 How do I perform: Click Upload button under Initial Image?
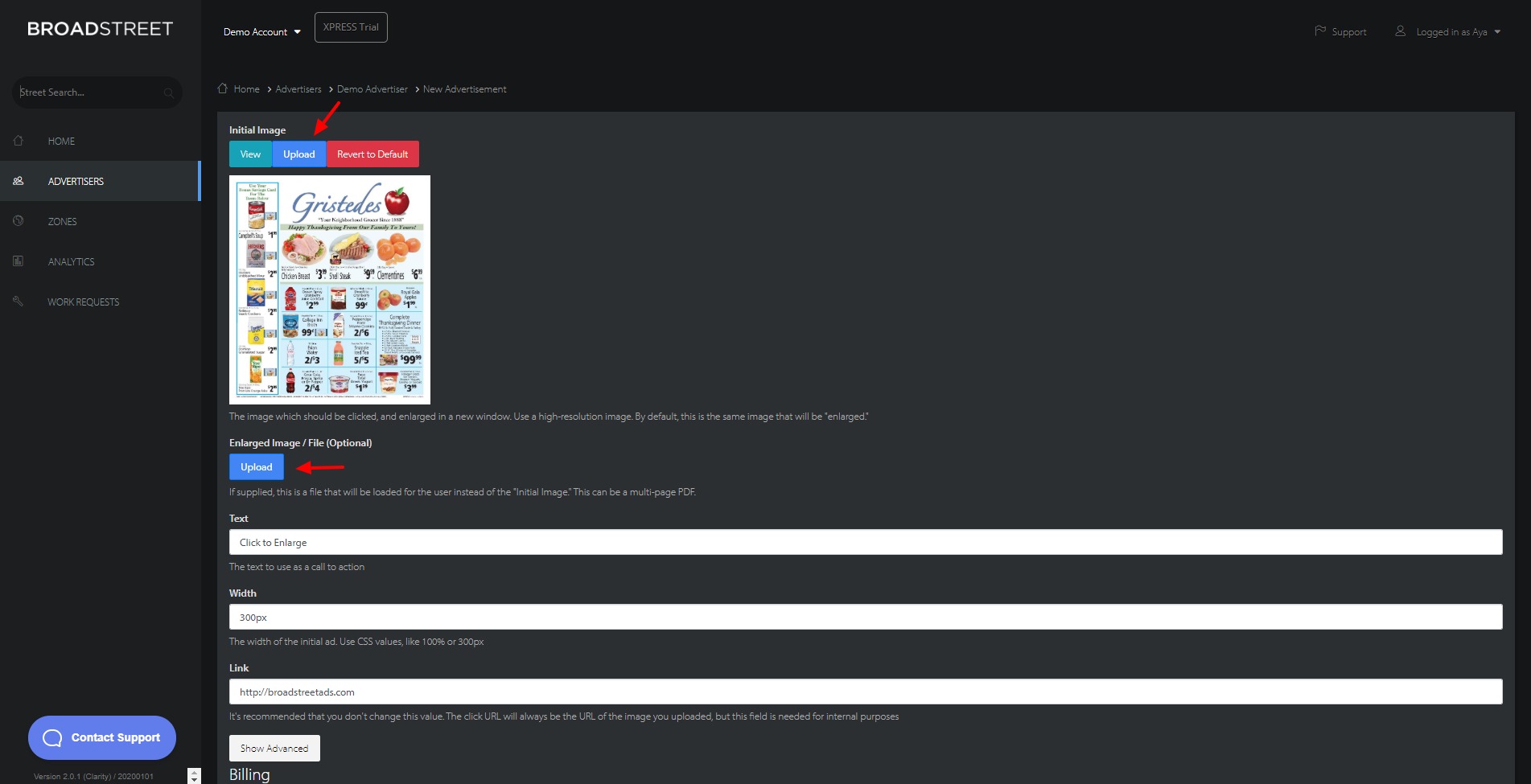click(x=299, y=154)
